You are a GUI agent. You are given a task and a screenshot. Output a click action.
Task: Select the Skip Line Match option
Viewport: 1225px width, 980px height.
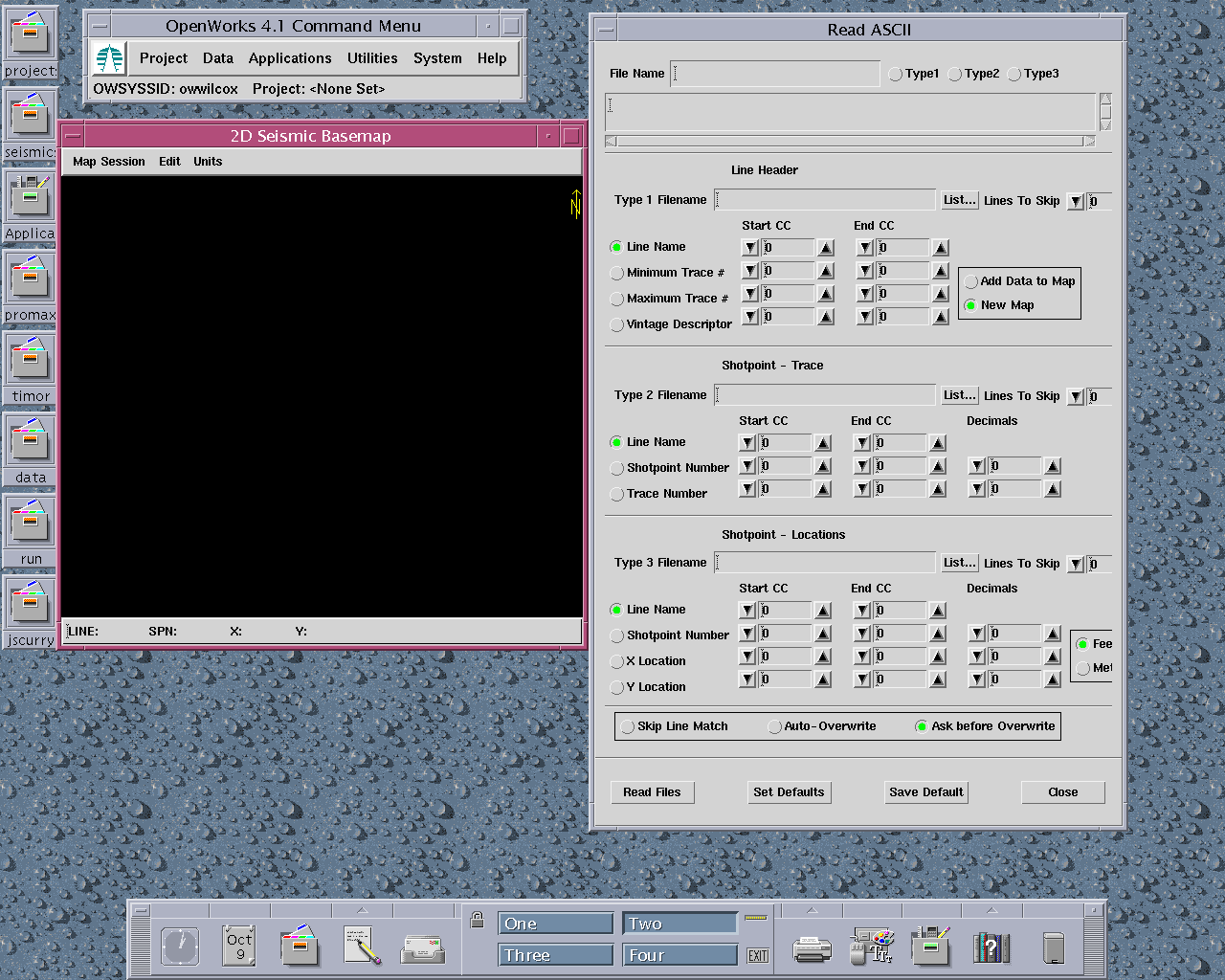tap(627, 727)
